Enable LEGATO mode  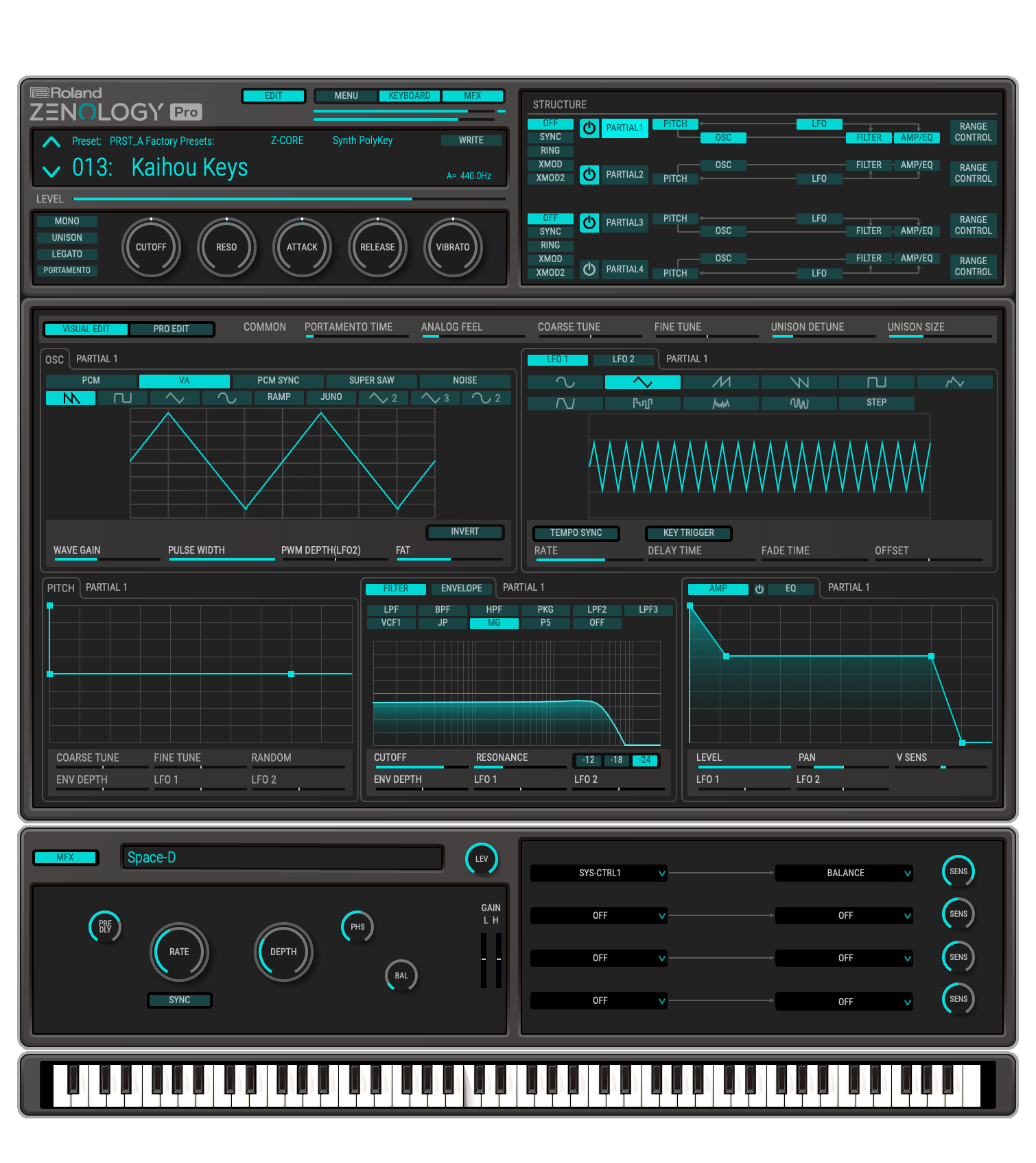(67, 254)
